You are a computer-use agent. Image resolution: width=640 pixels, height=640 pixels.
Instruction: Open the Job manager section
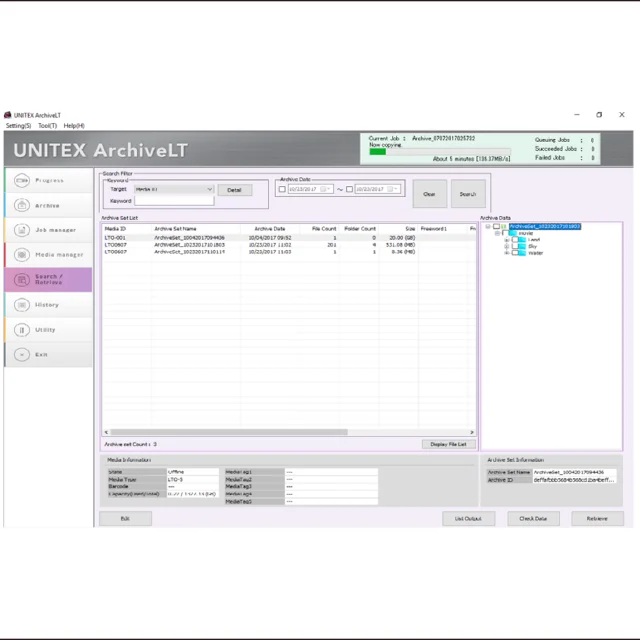coord(48,230)
